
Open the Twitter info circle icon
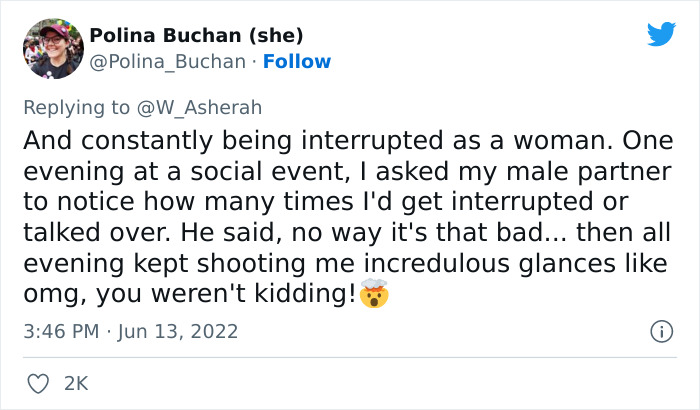point(660,331)
